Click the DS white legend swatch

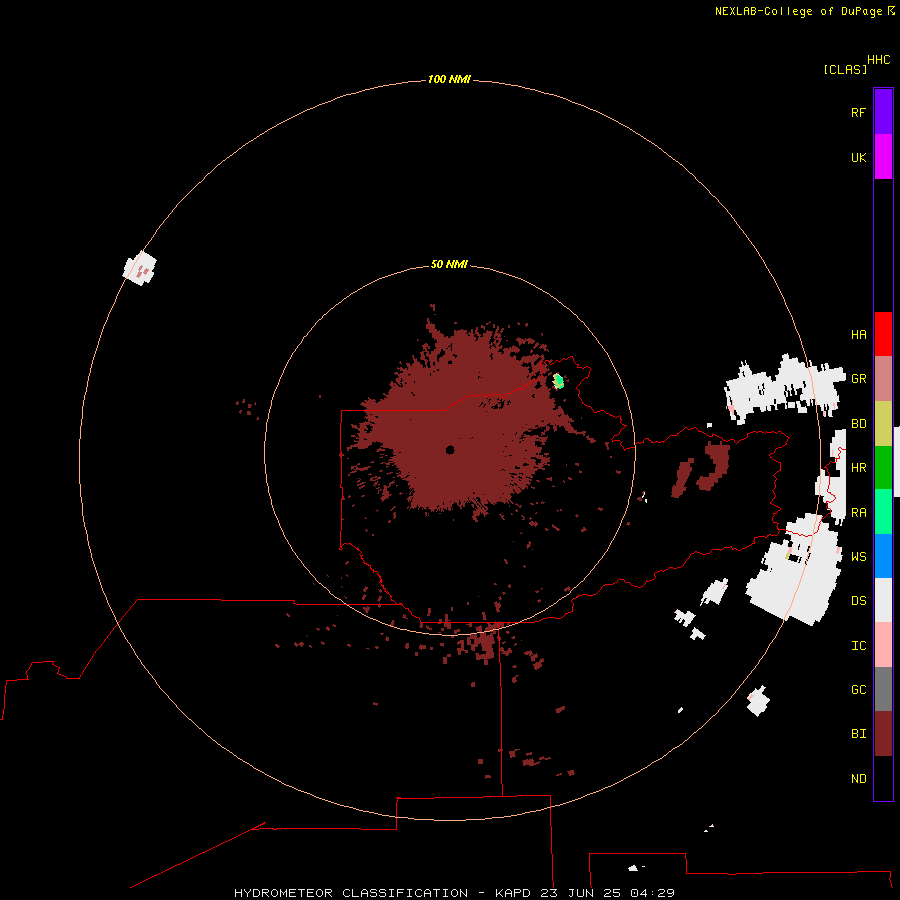point(883,600)
